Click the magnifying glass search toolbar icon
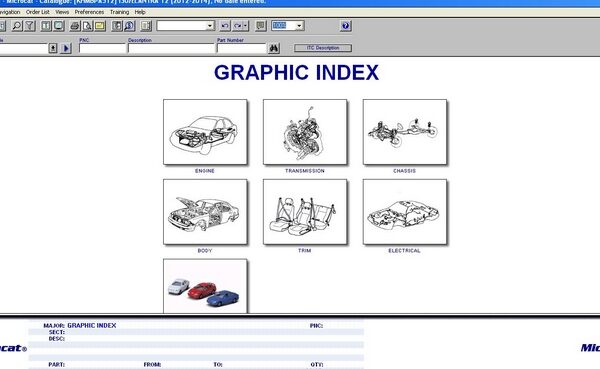This screenshot has height=369, width=600. point(17,26)
